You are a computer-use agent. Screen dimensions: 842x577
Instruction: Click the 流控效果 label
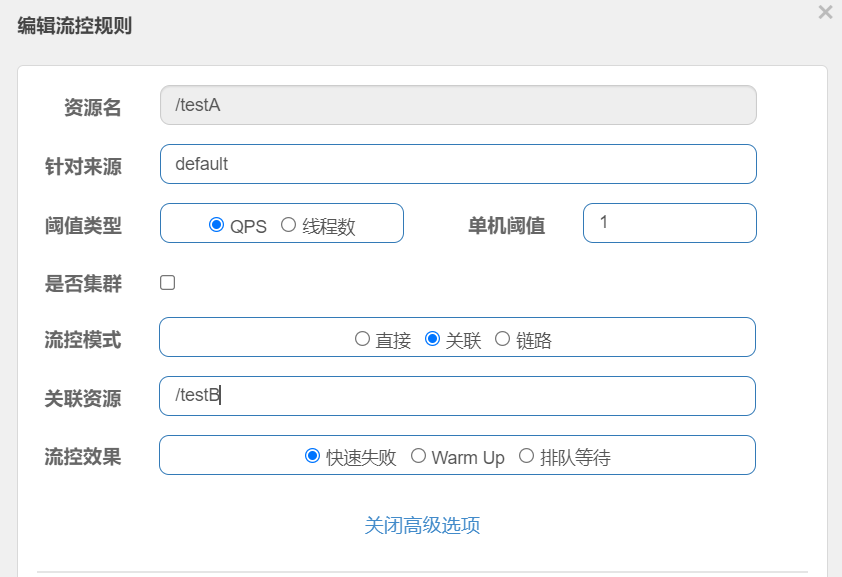pyautogui.click(x=83, y=457)
